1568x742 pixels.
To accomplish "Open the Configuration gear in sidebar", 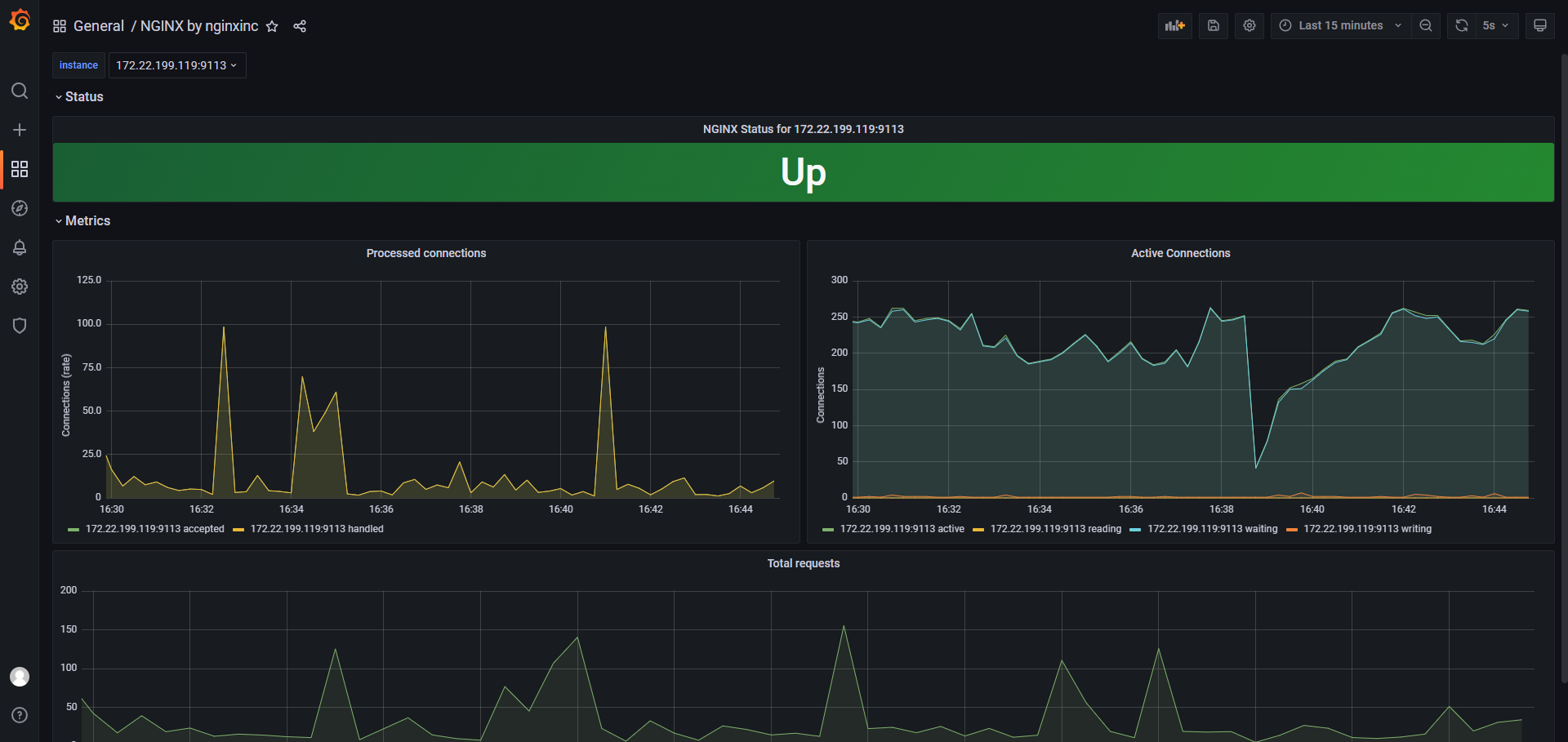I will coord(20,287).
